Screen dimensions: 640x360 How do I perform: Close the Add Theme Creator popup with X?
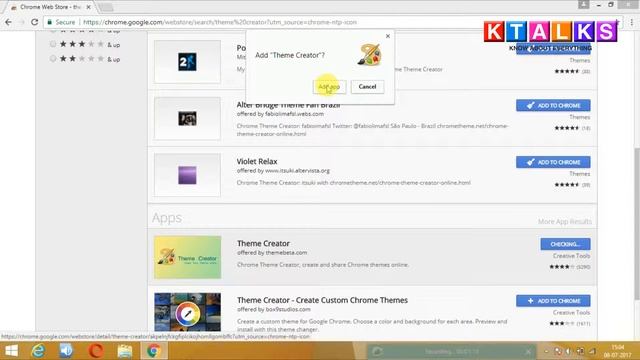(x=388, y=36)
